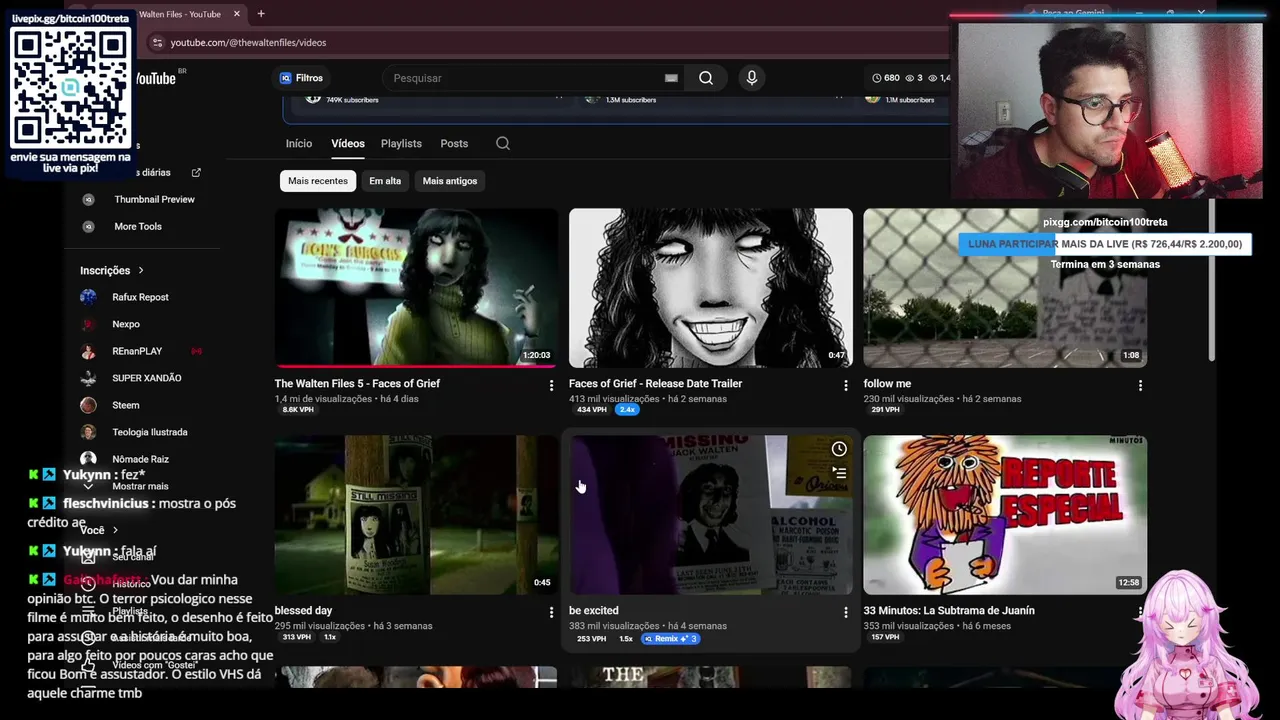The width and height of the screenshot is (1280, 720).
Task: Open the More Tools label
Action: click(x=138, y=226)
